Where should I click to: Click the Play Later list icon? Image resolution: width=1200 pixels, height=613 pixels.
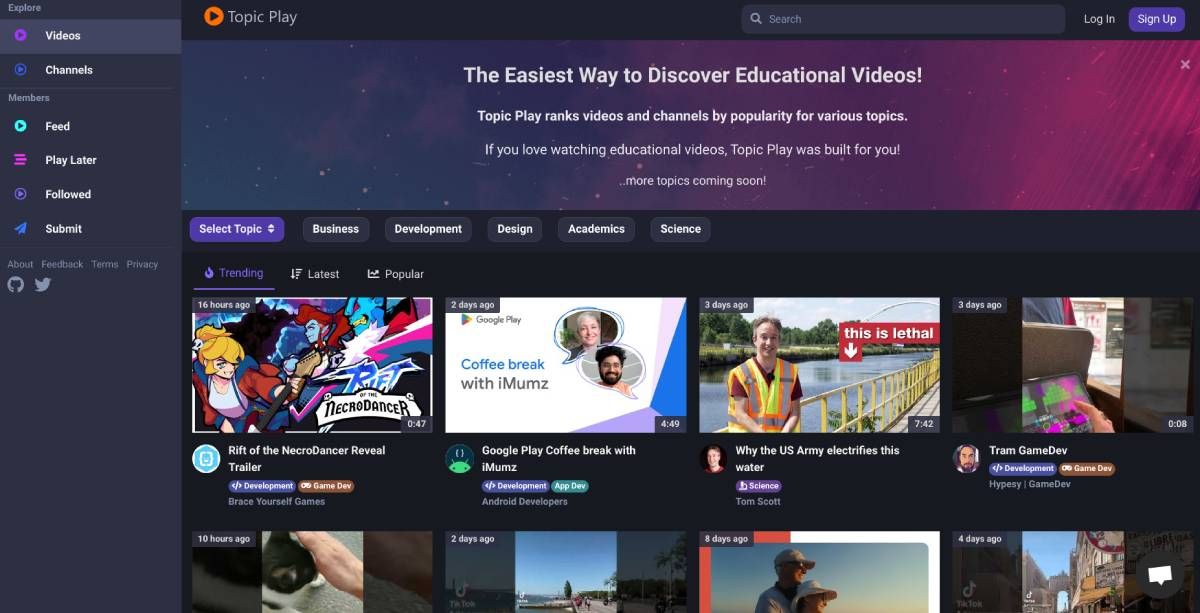20,160
